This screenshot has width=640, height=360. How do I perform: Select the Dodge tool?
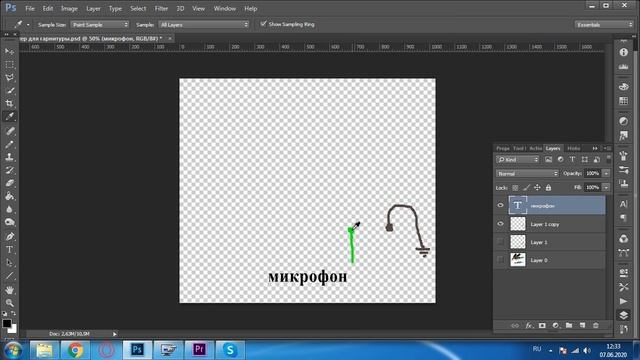click(9, 222)
